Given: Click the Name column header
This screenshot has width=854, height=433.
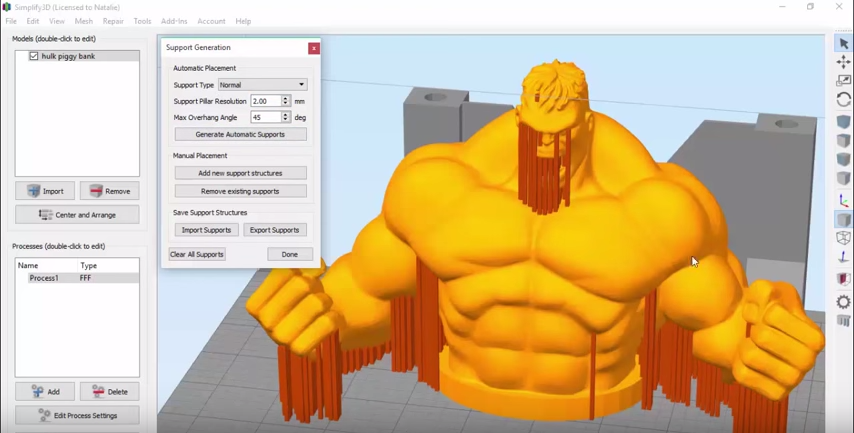Looking at the screenshot, I should [x=47, y=266].
